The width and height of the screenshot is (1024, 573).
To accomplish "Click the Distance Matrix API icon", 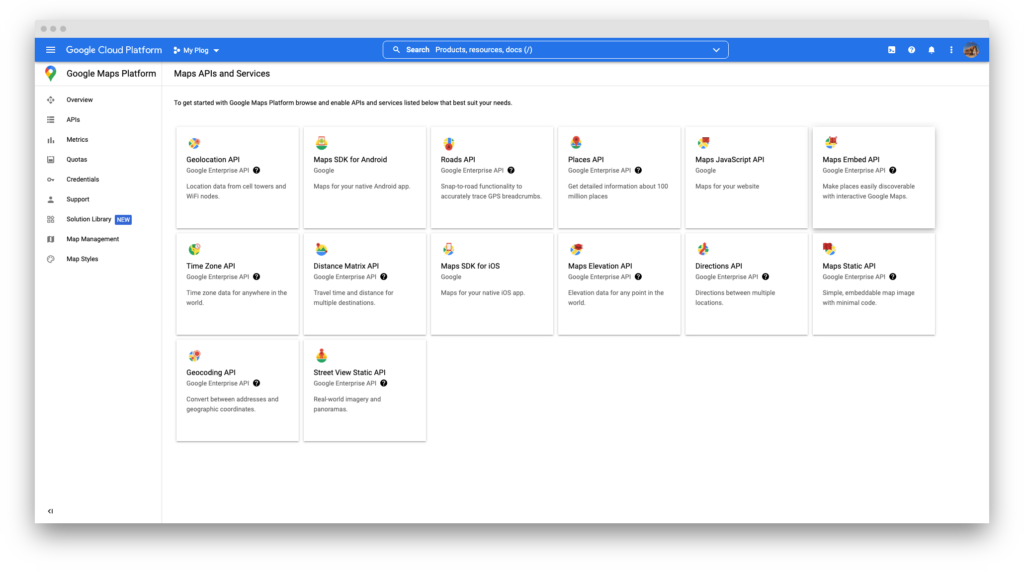I will coord(321,249).
